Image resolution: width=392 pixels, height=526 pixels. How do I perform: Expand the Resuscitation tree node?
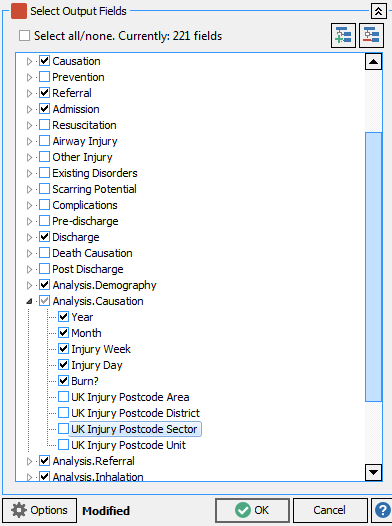[29, 125]
